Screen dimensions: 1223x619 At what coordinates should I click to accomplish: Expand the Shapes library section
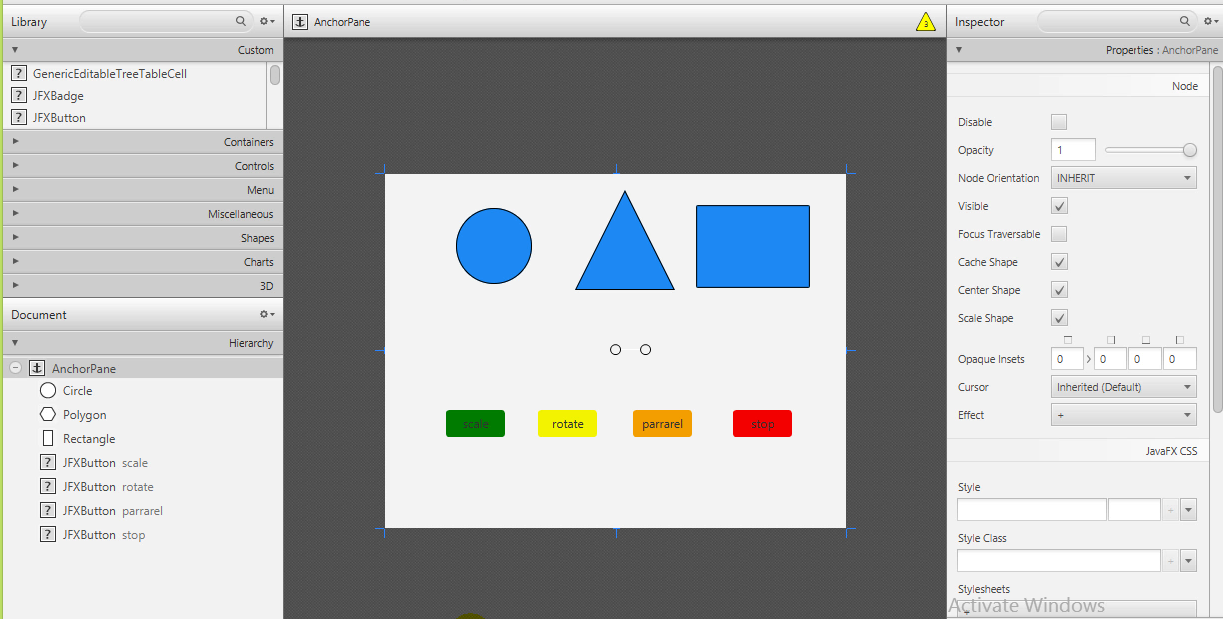click(142, 238)
